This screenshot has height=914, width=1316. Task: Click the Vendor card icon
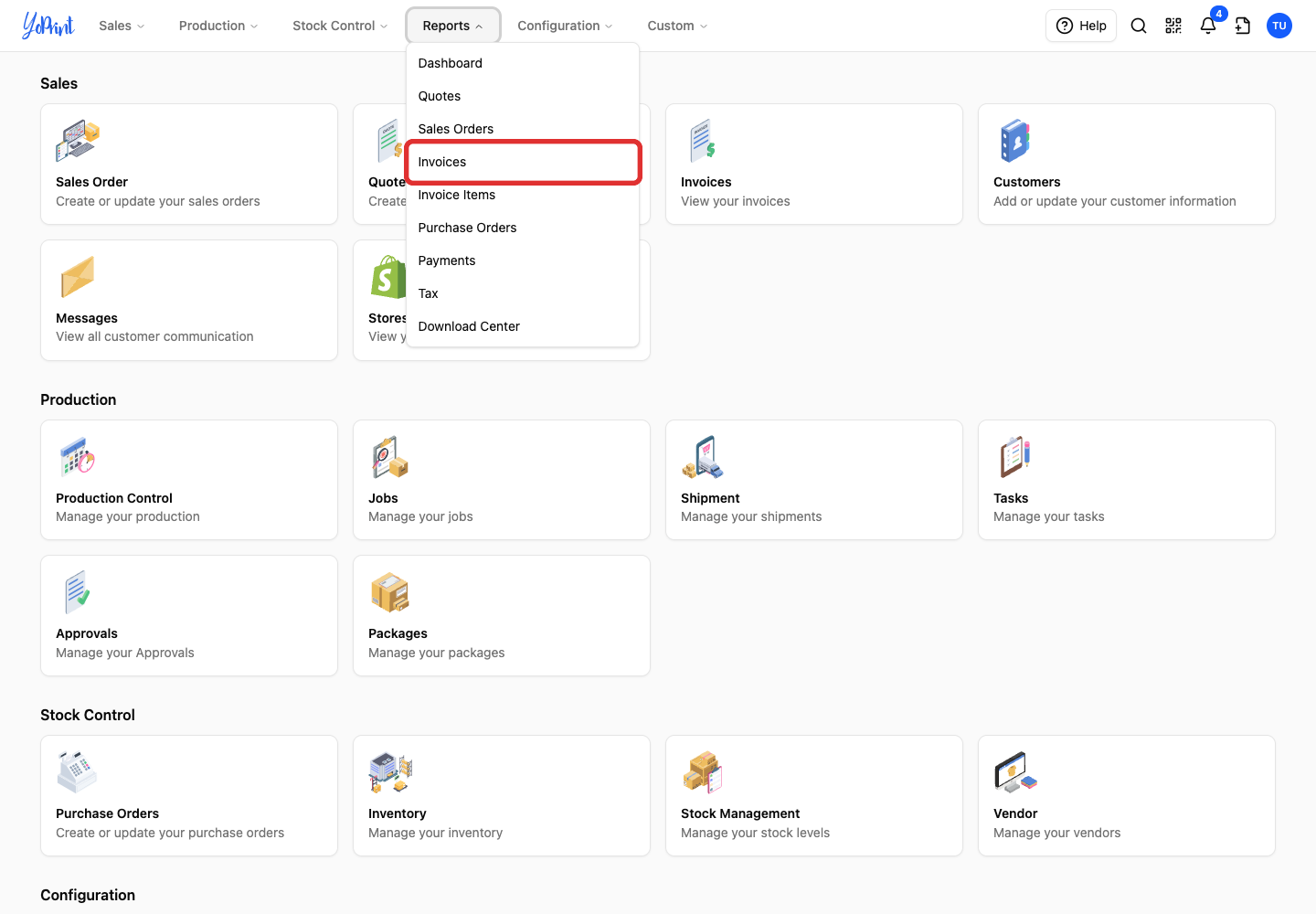[x=1015, y=772]
